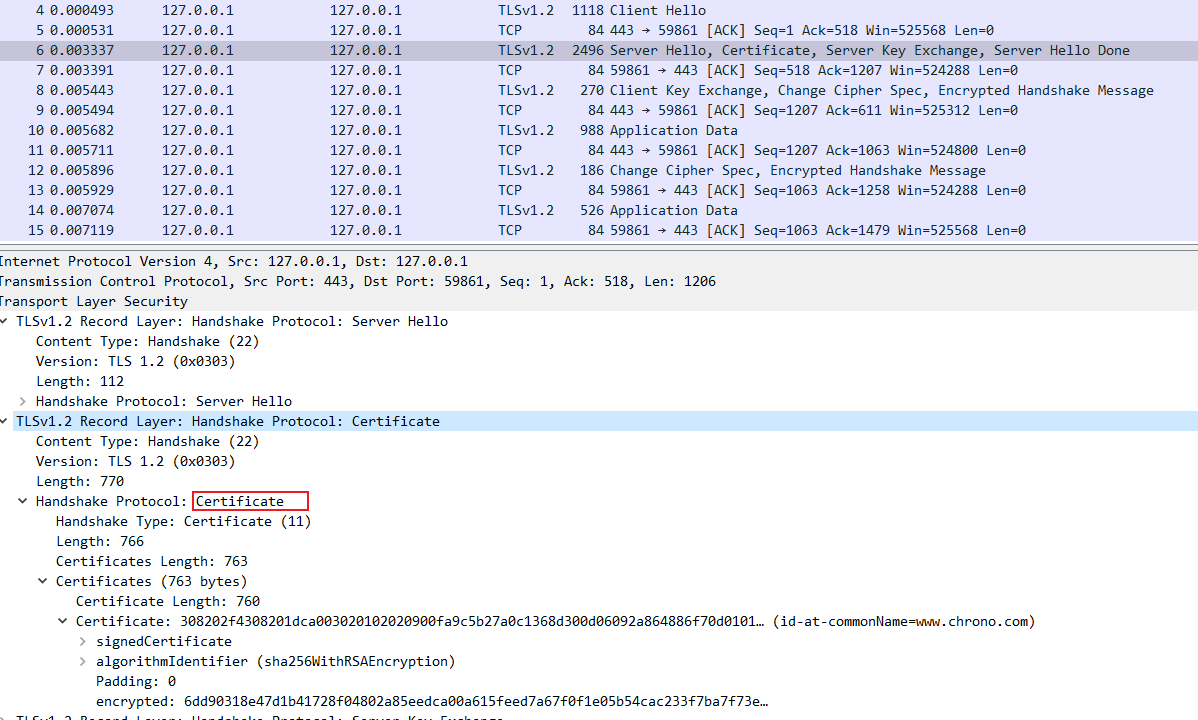Image resolution: width=1198 pixels, height=720 pixels.
Task: Expand the signedCertificate tree node
Action: (x=82, y=641)
